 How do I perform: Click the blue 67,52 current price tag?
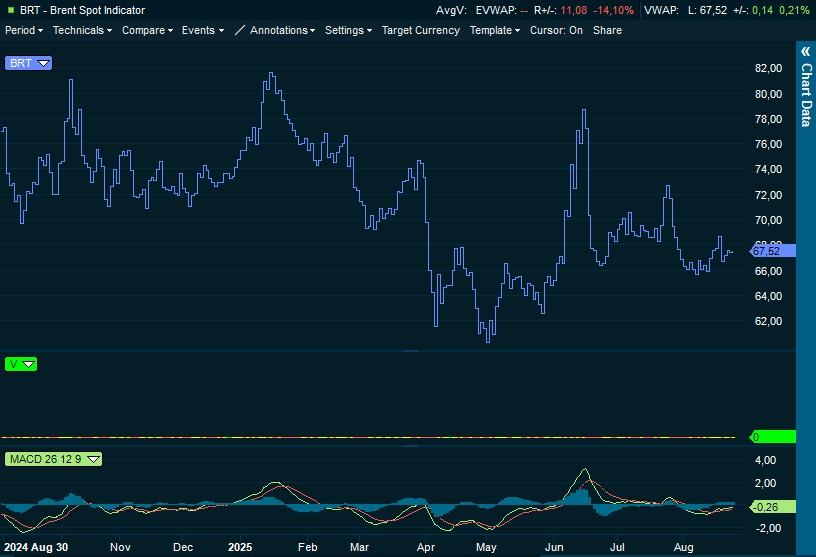click(x=772, y=251)
